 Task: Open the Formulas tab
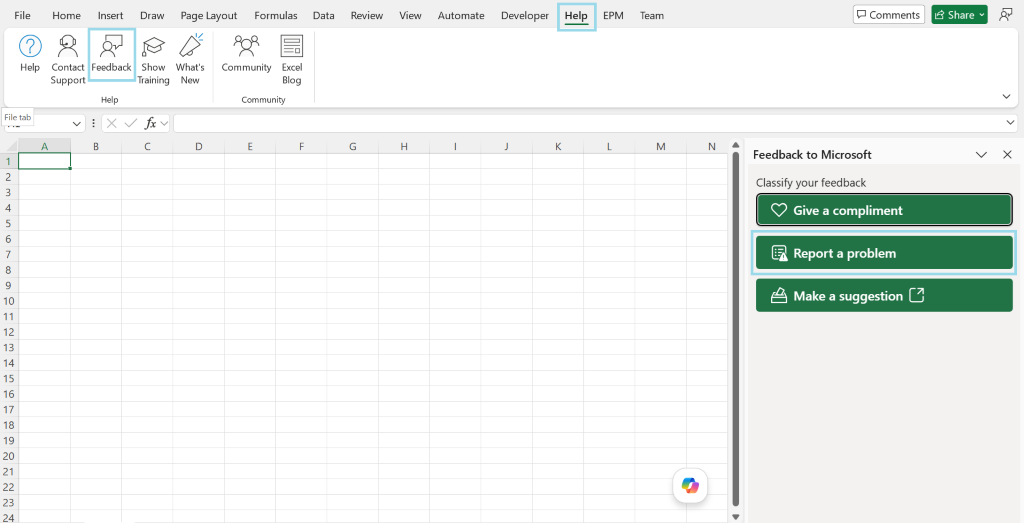276,15
